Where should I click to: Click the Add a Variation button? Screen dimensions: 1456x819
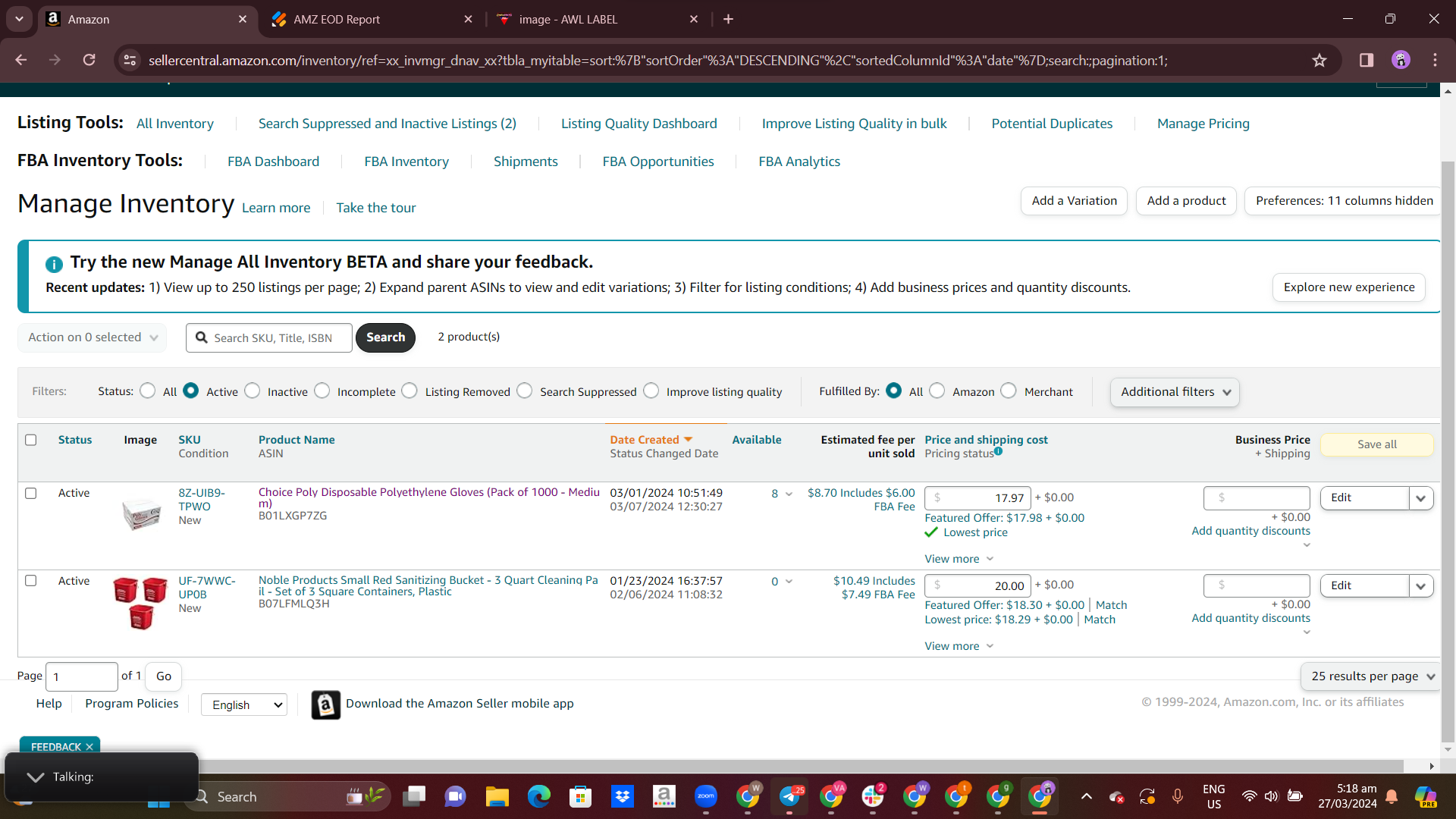pyautogui.click(x=1074, y=201)
